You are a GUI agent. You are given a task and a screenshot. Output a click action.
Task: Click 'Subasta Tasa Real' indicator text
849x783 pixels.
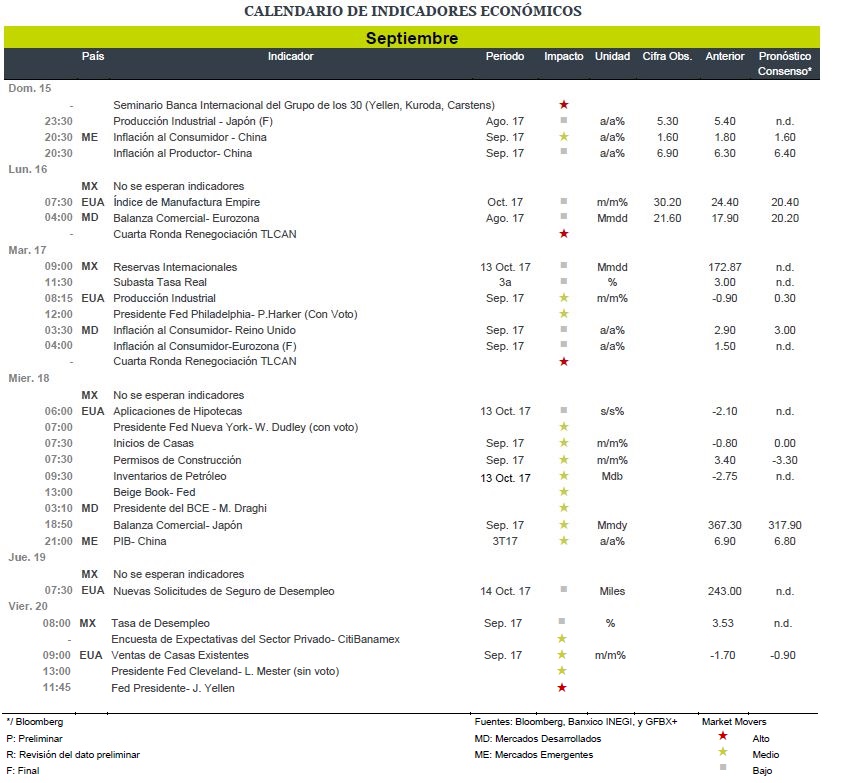pos(160,282)
